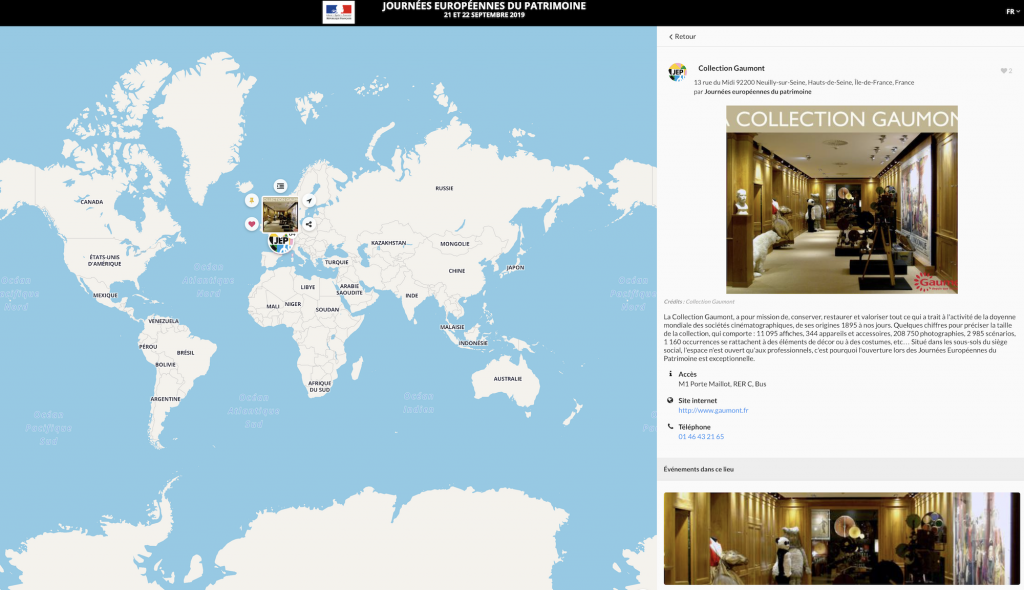
Task: Click the Accès info icon
Action: click(x=670, y=374)
